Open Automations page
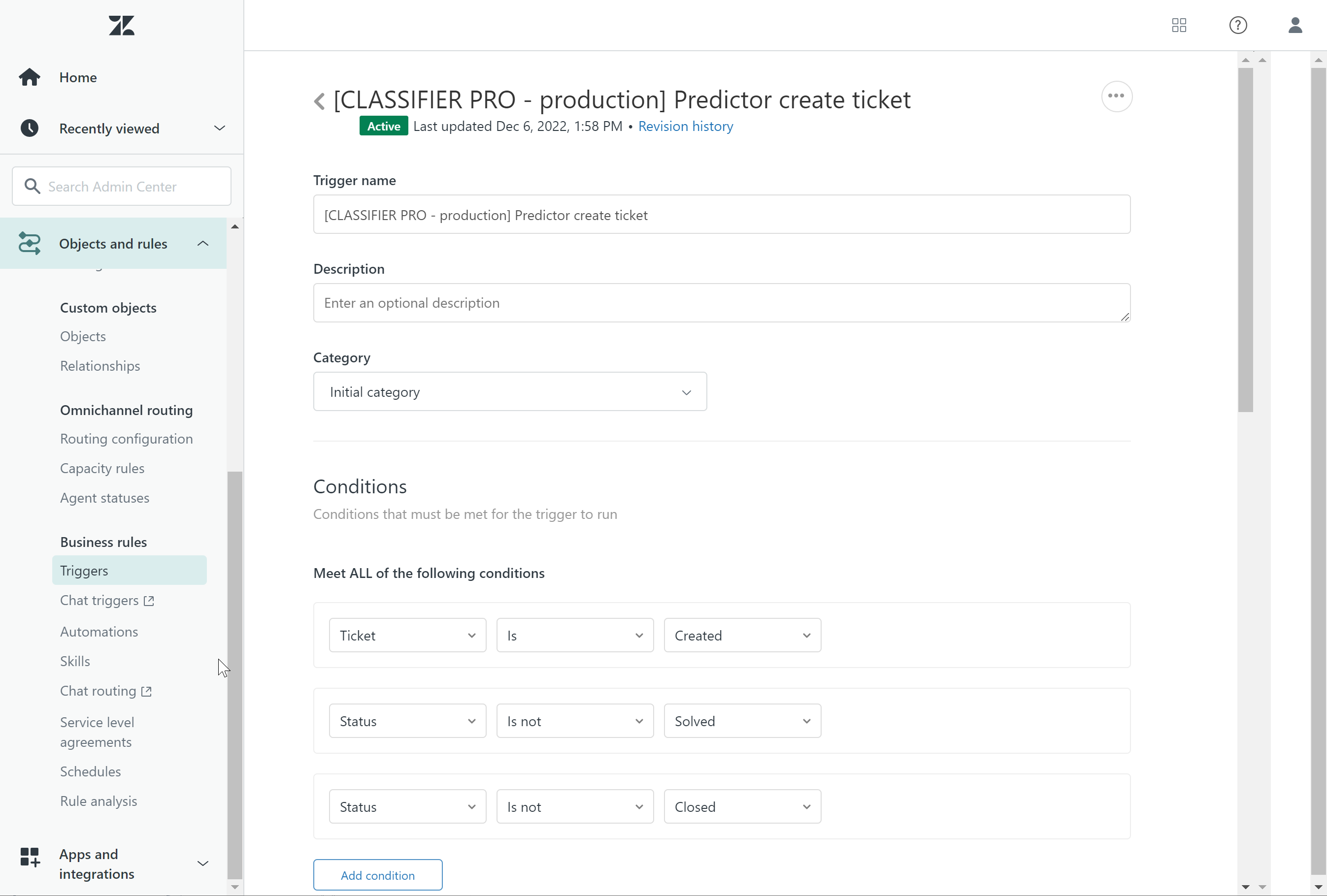This screenshot has width=1327, height=896. (x=99, y=632)
